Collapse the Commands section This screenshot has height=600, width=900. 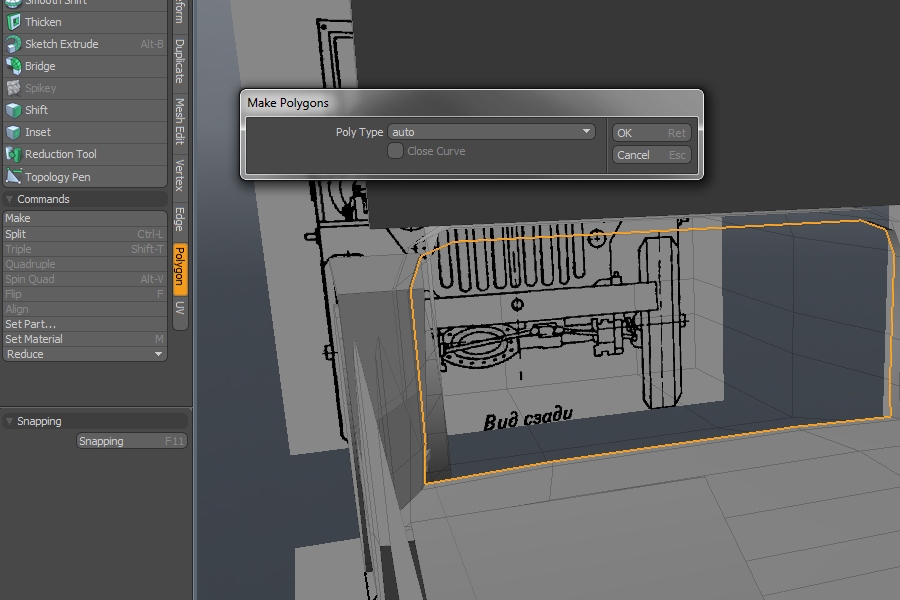(x=9, y=199)
